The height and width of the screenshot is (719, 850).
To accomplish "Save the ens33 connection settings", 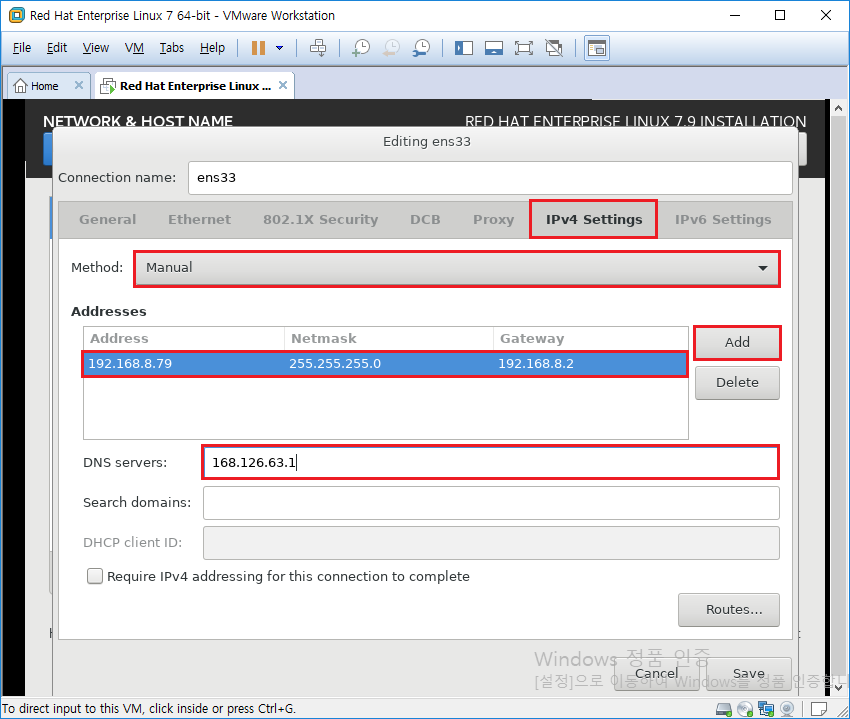I will tap(749, 673).
